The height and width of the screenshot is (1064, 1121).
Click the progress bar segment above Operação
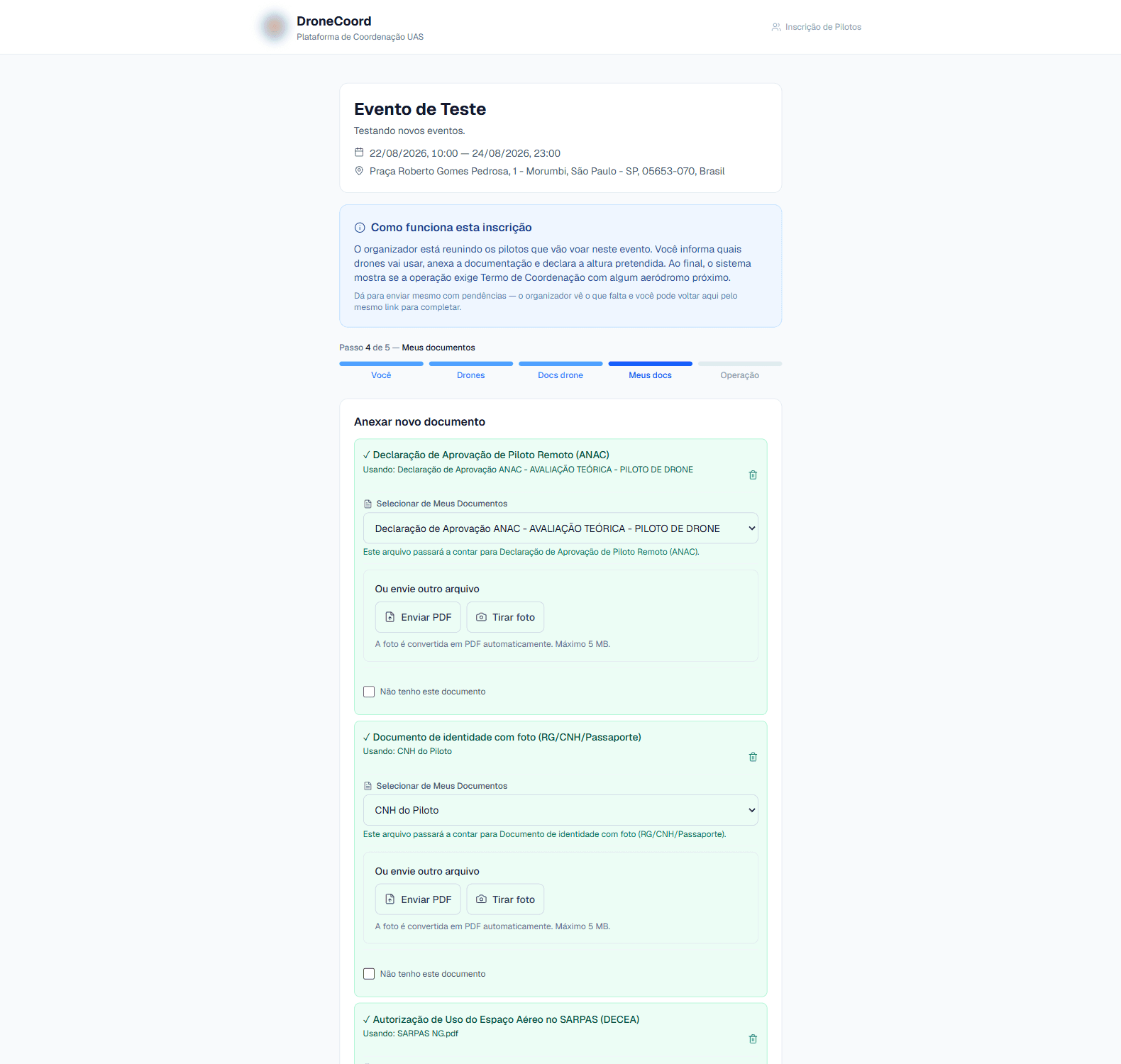tap(740, 364)
